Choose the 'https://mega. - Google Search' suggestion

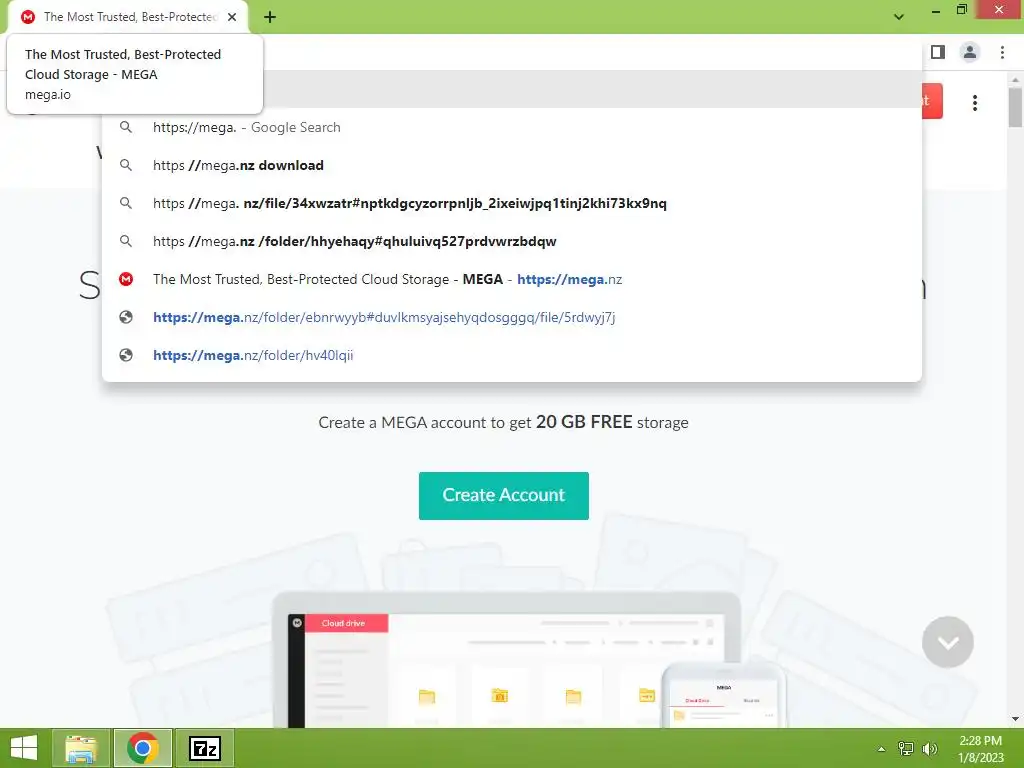512,127
